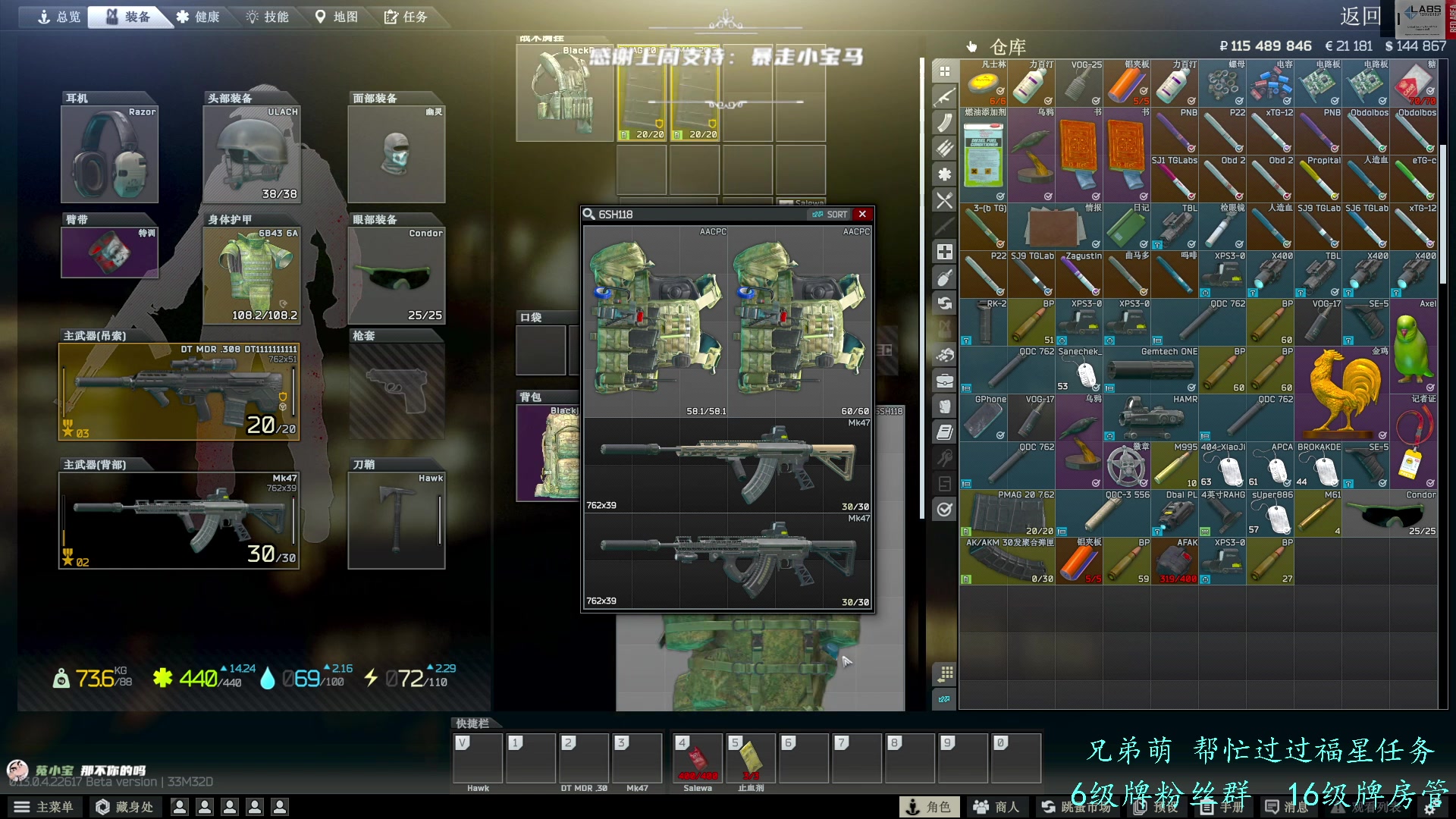Select the GPhone item in stash
This screenshot has height=819, width=1456.
pyautogui.click(x=984, y=418)
